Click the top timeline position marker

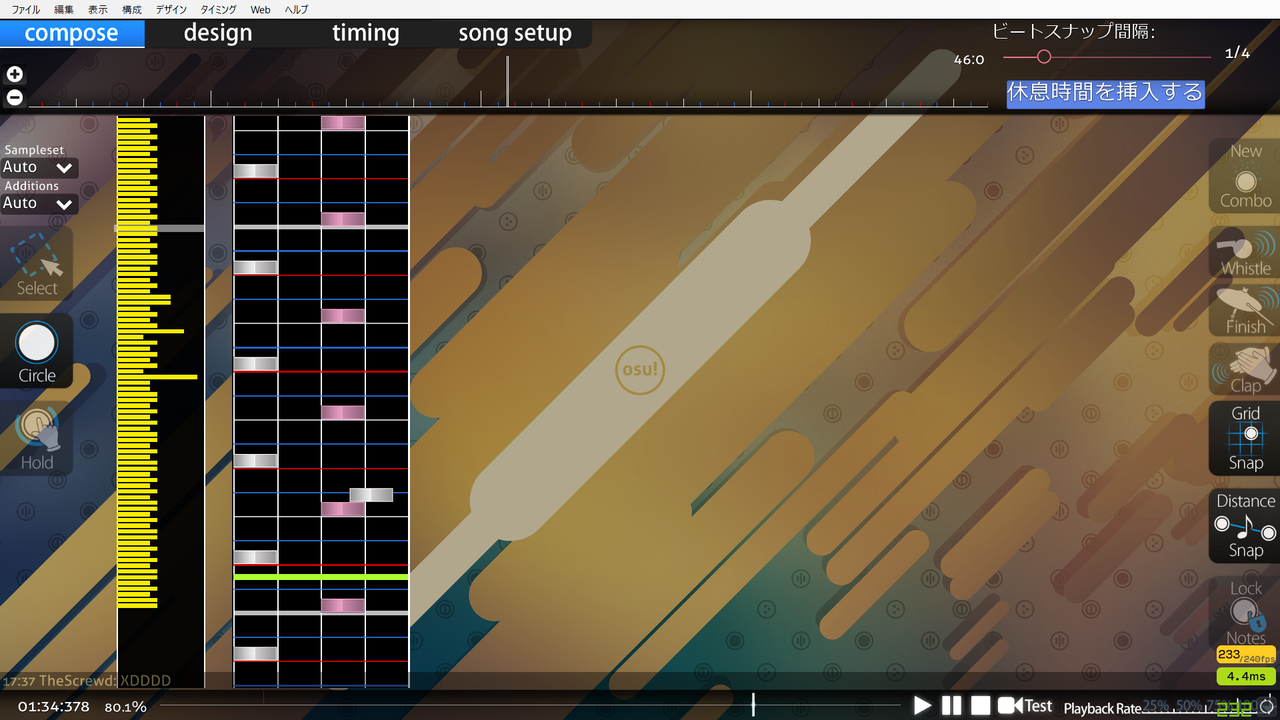[x=507, y=81]
